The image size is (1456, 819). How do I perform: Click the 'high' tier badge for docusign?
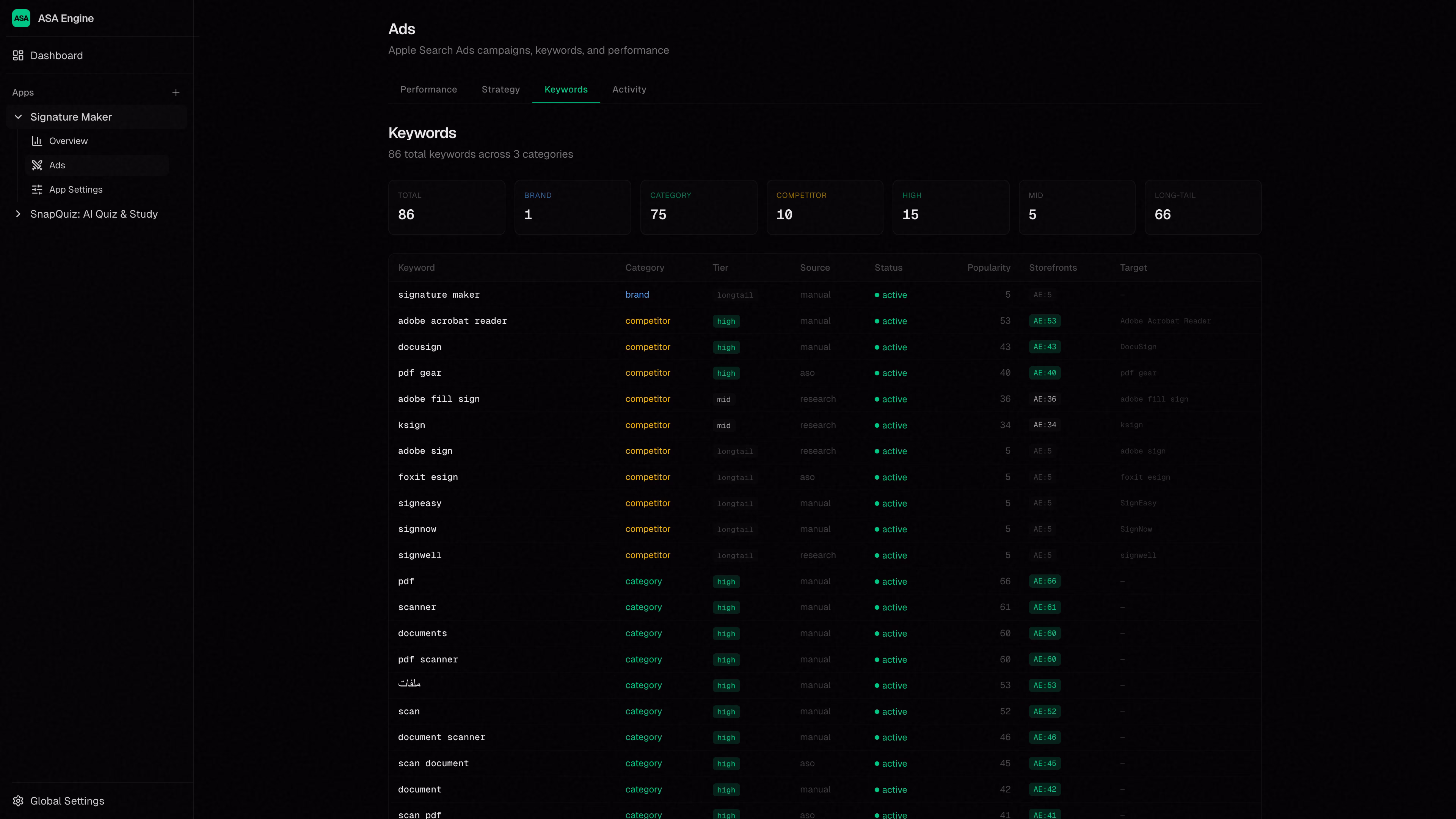click(726, 347)
